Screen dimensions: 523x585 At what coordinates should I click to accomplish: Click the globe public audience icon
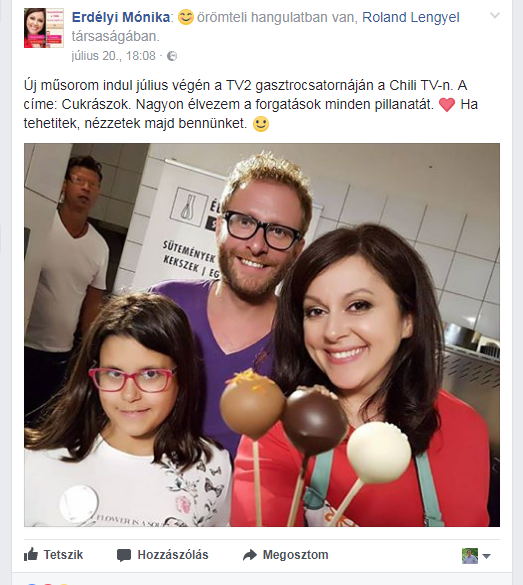point(172,56)
